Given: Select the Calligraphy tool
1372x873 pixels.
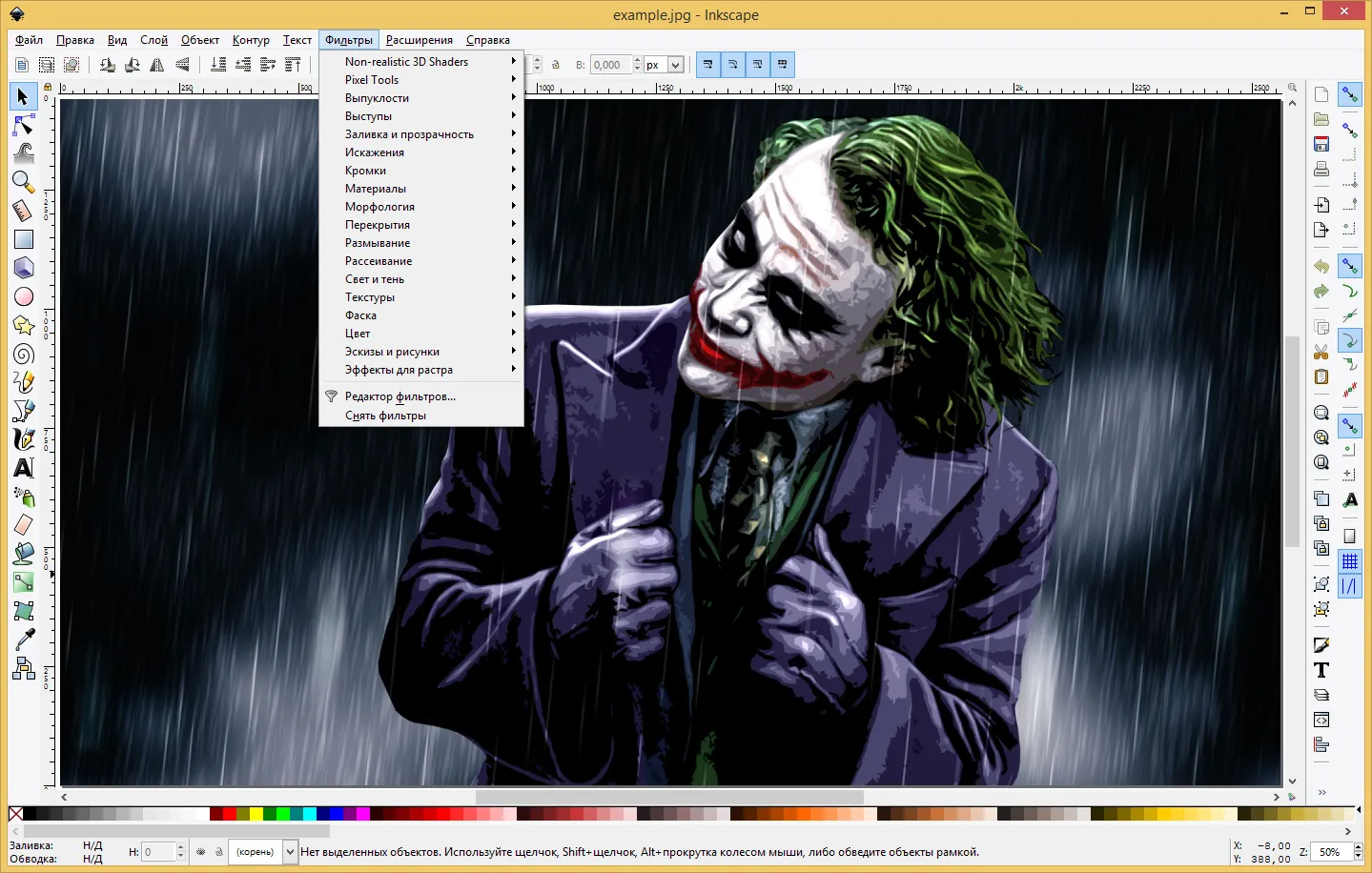Looking at the screenshot, I should click(23, 439).
